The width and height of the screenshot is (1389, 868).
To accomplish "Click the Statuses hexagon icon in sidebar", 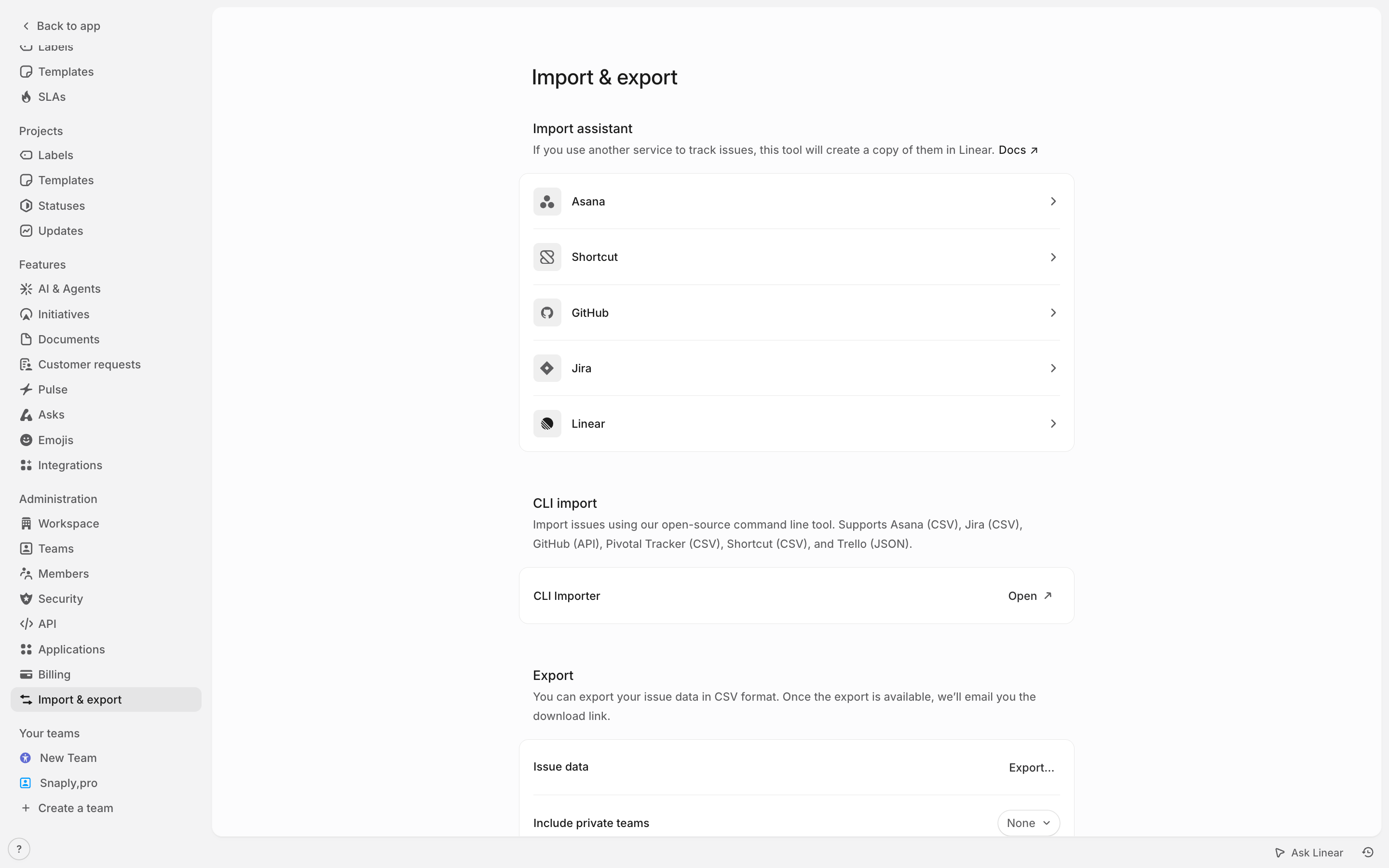I will [x=26, y=205].
